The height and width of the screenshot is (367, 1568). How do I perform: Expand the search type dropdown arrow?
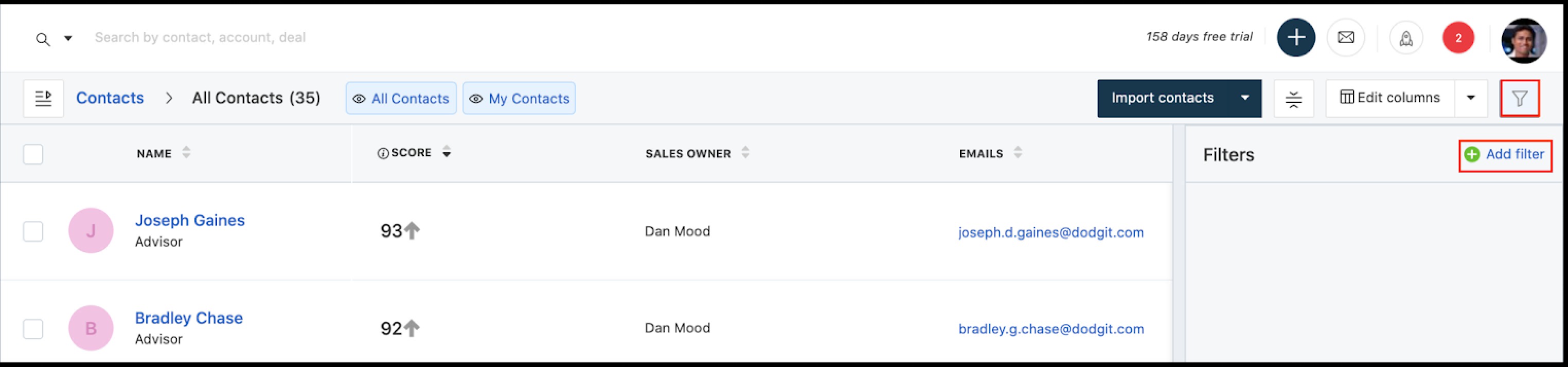click(x=68, y=39)
